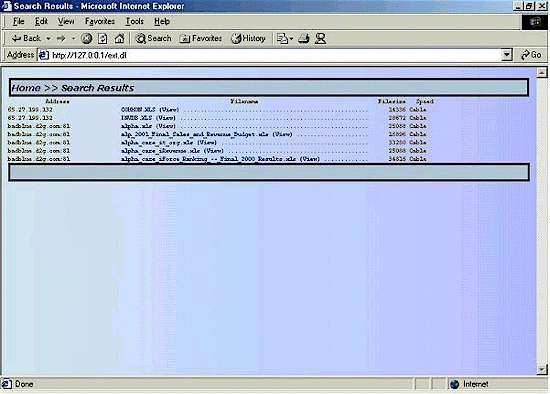This screenshot has height=394, width=550.
Task: Open the alpha_case file with size 33280
Action: tap(157, 142)
